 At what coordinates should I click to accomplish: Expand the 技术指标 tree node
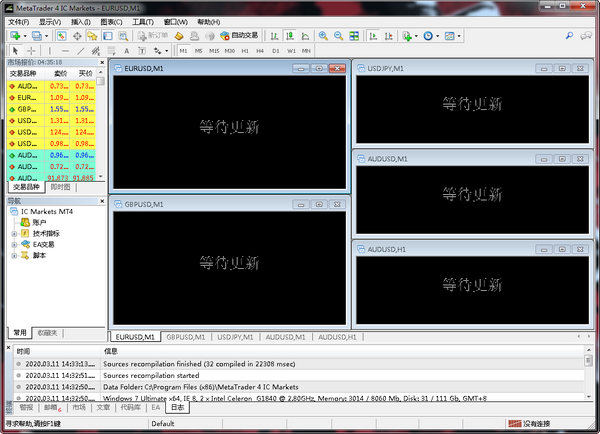point(14,233)
